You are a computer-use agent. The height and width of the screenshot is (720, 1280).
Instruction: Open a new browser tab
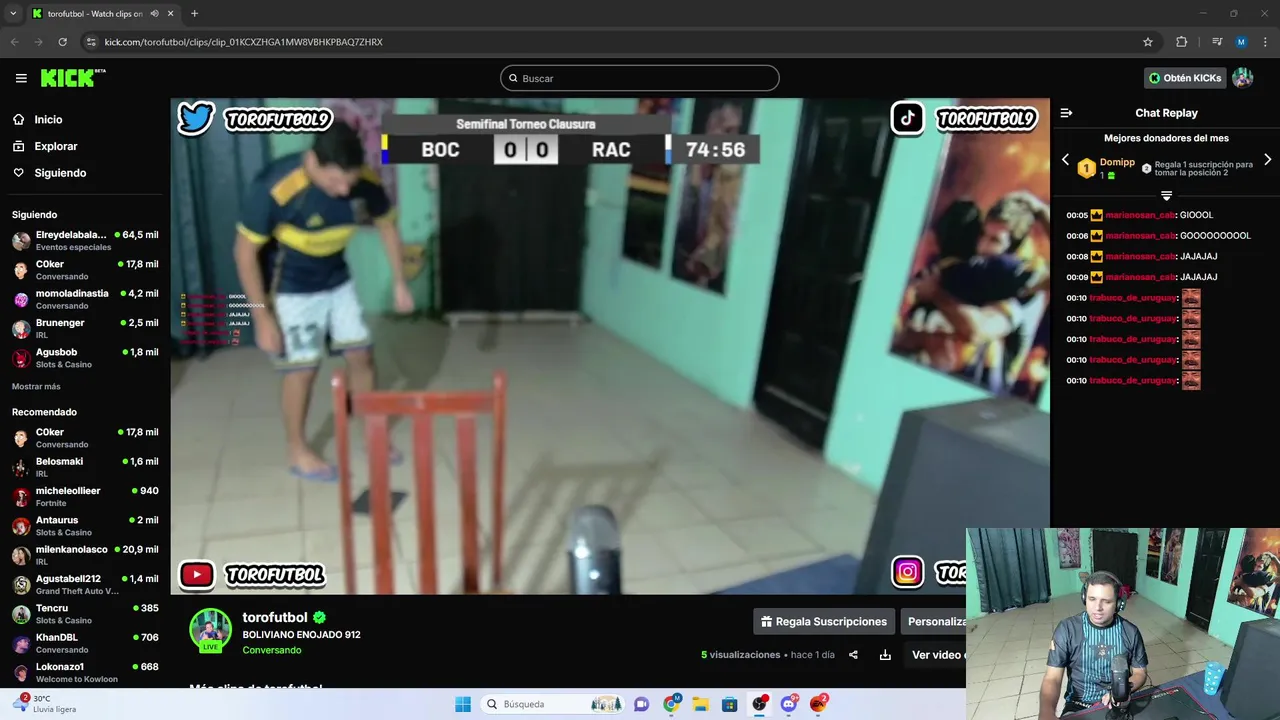click(194, 13)
